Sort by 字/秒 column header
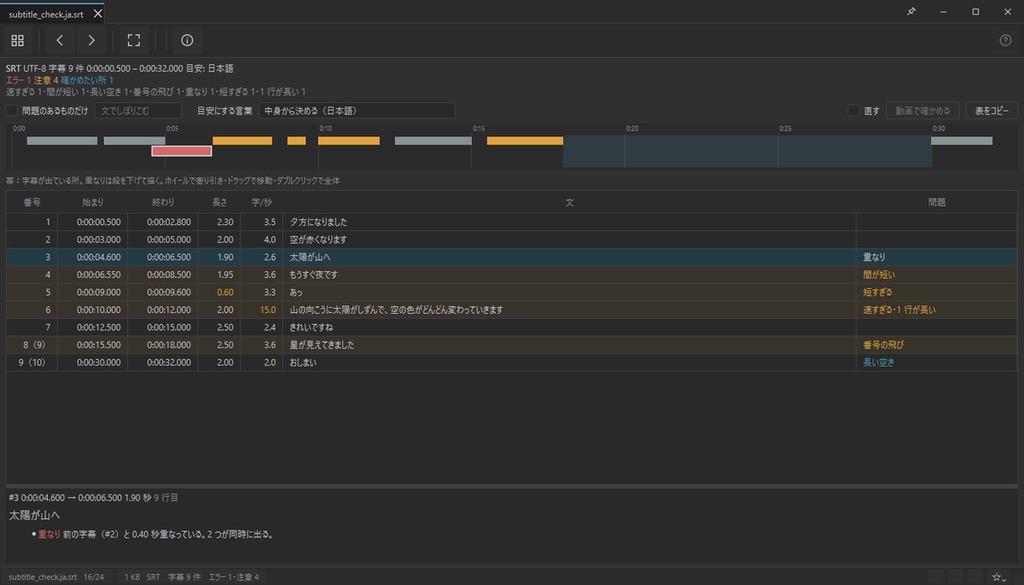This screenshot has width=1024, height=585. pos(261,202)
